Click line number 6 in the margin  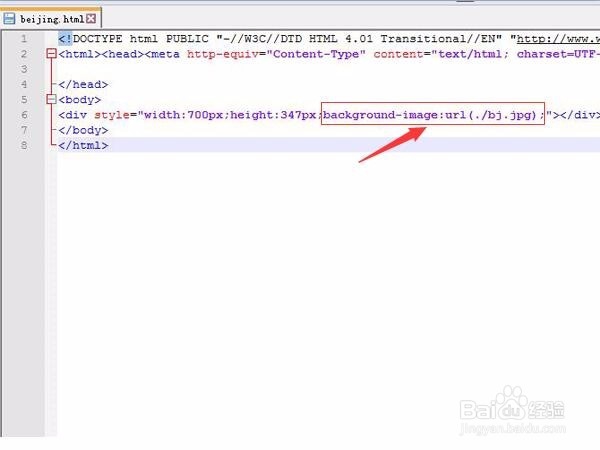click(x=24, y=115)
